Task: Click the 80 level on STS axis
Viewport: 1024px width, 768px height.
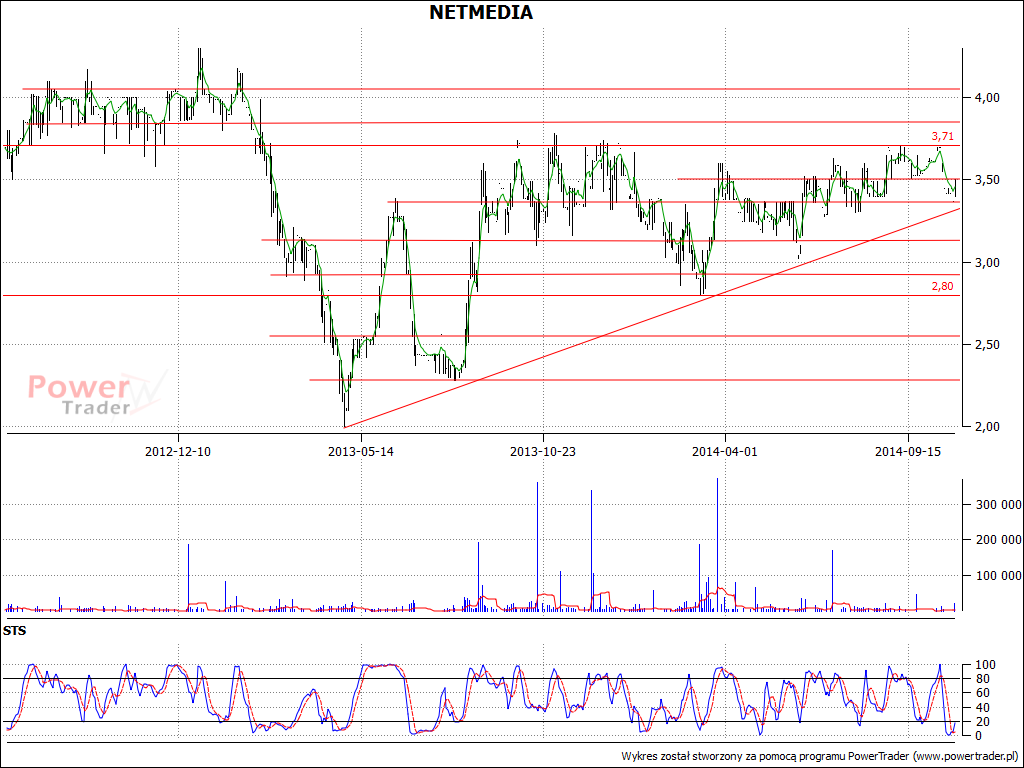Action: [981, 679]
